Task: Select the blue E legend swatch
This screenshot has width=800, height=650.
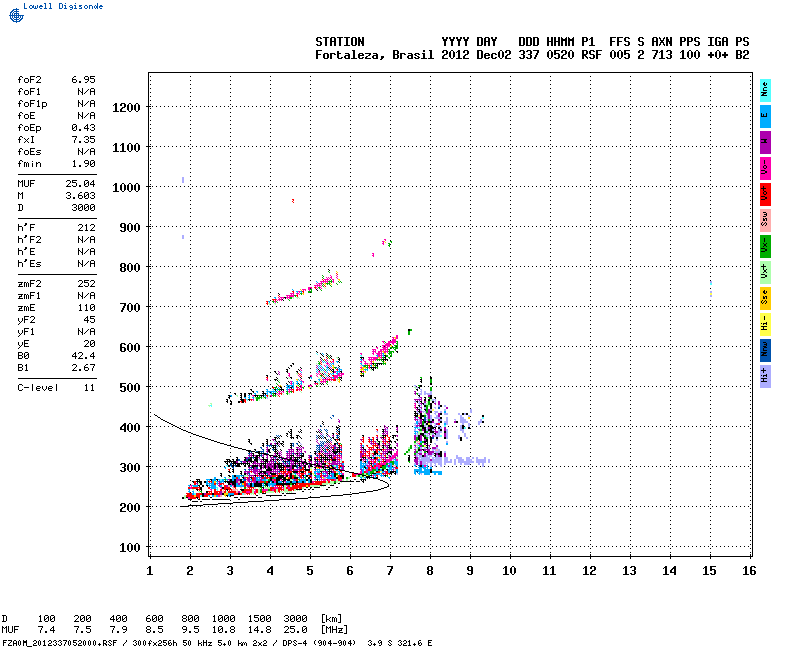Action: (765, 116)
